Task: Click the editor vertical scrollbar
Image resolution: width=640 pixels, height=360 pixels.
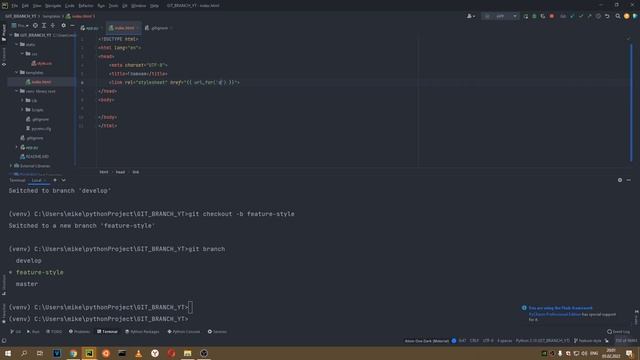Action: pyautogui.click(x=631, y=102)
